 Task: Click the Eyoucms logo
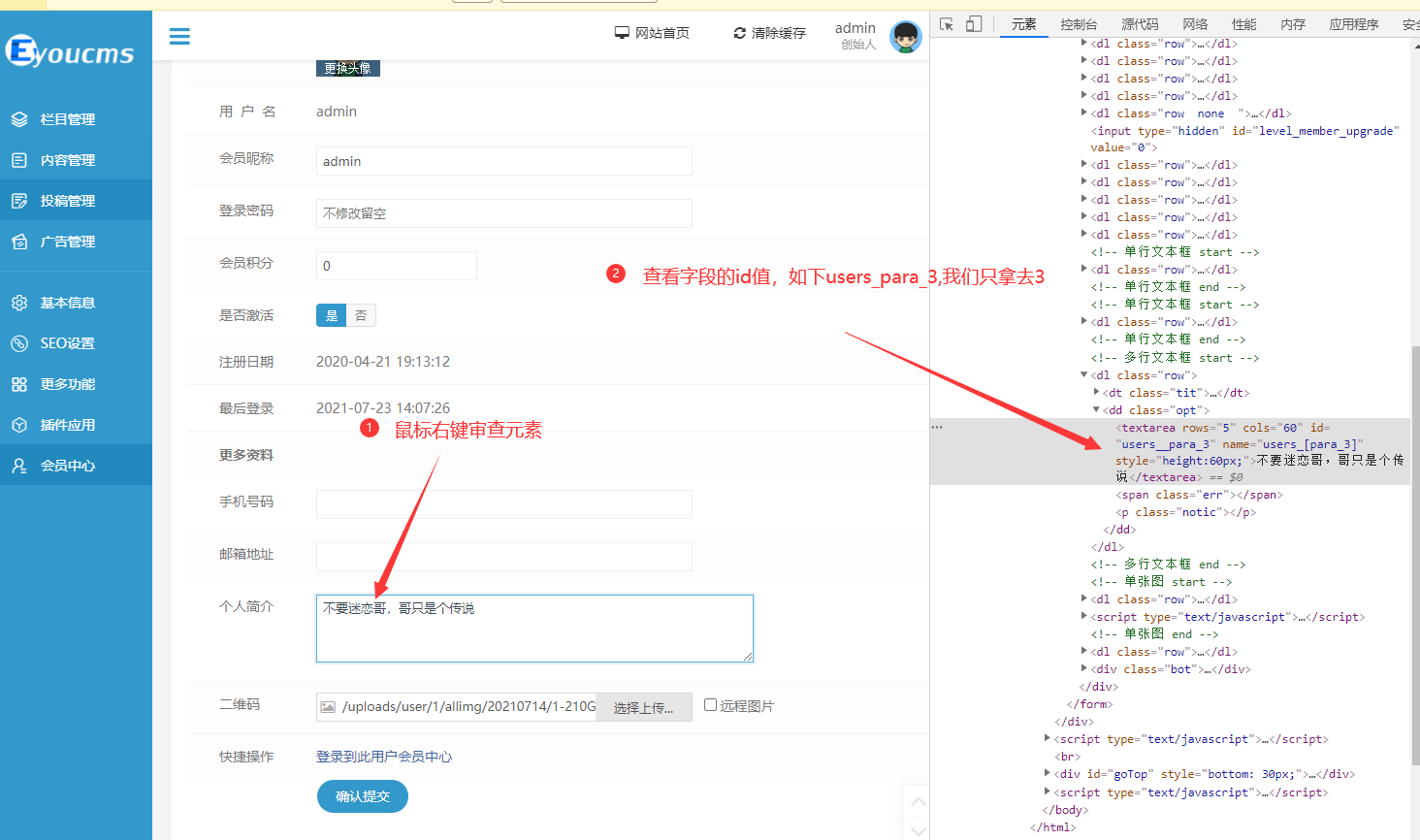pos(70,51)
